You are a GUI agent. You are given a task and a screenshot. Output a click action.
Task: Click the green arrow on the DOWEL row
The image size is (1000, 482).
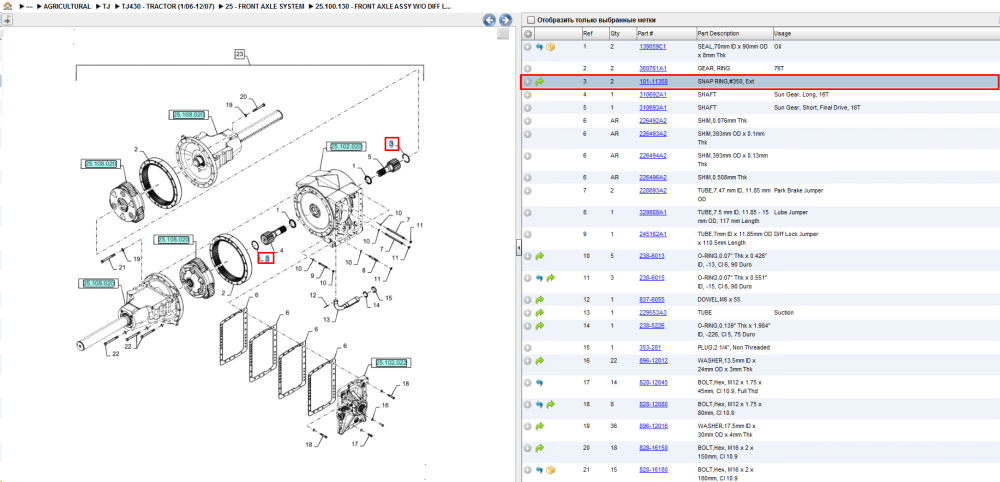tap(540, 299)
